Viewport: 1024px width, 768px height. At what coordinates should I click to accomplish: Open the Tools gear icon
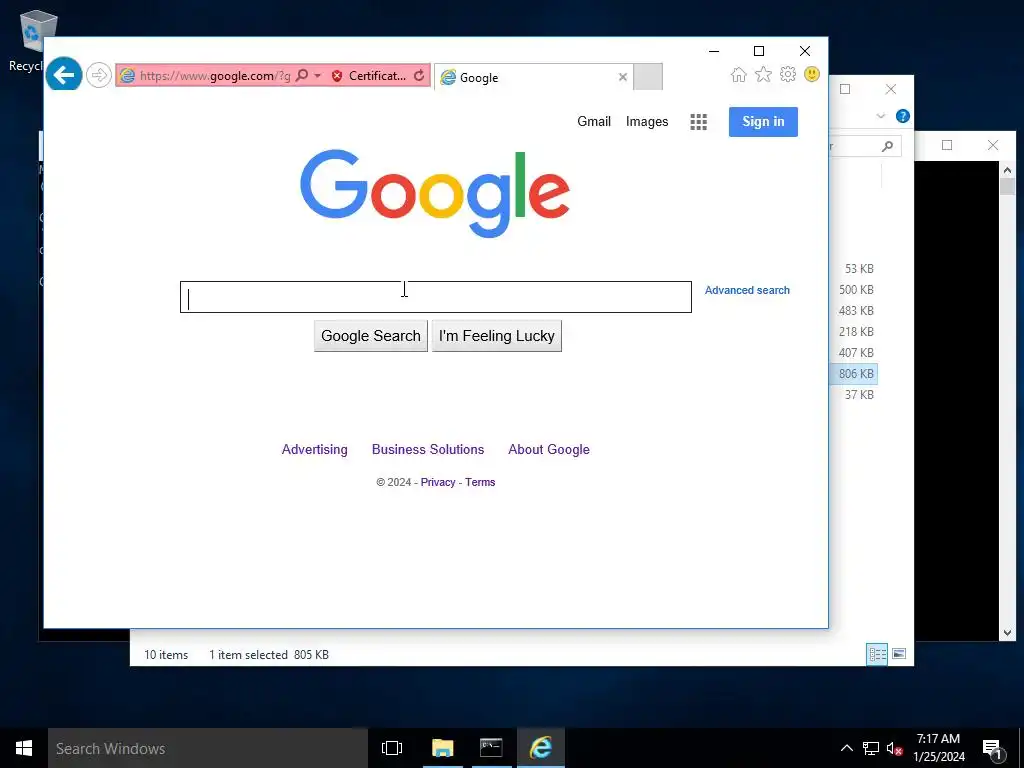788,74
